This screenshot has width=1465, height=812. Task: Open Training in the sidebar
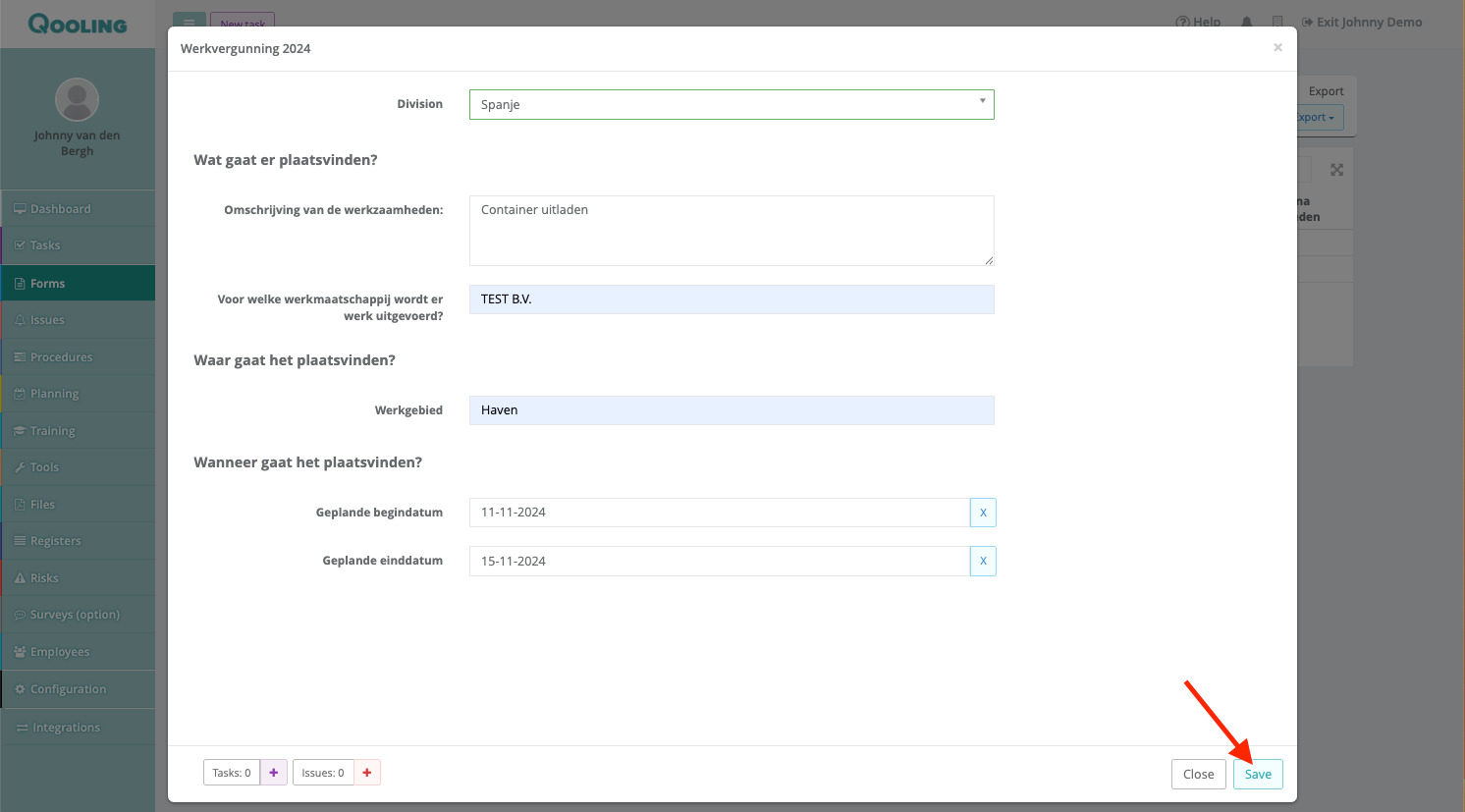click(78, 431)
